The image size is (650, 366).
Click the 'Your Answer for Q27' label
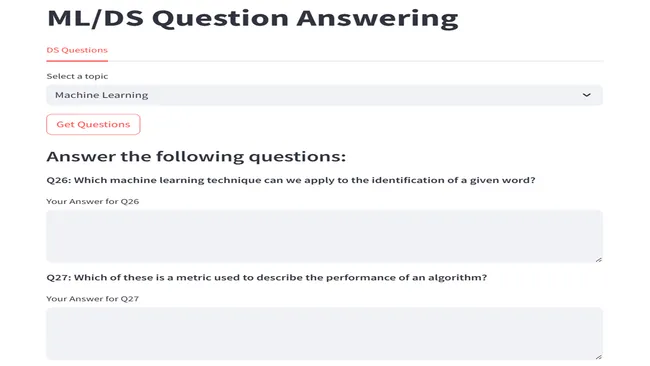coord(92,299)
